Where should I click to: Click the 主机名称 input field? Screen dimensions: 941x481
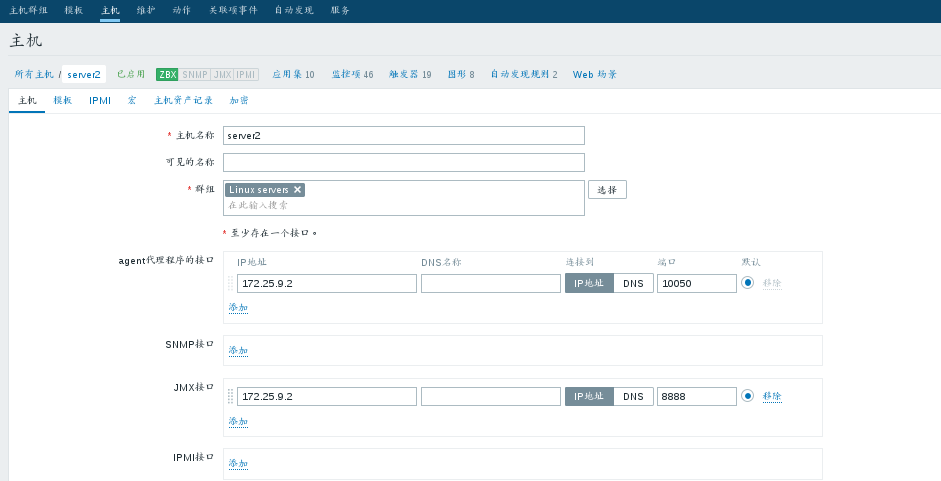pos(404,136)
